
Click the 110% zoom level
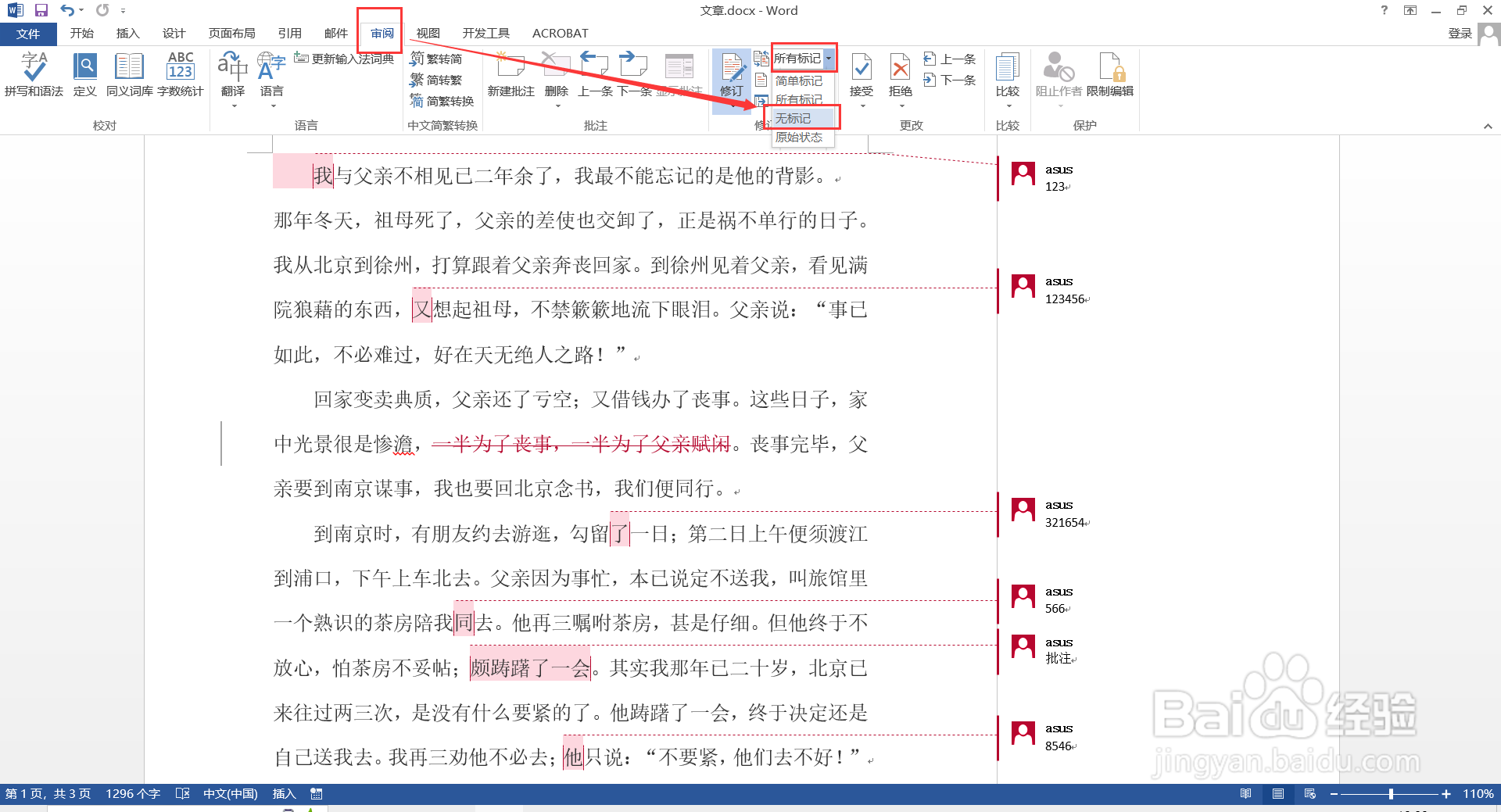click(1478, 793)
